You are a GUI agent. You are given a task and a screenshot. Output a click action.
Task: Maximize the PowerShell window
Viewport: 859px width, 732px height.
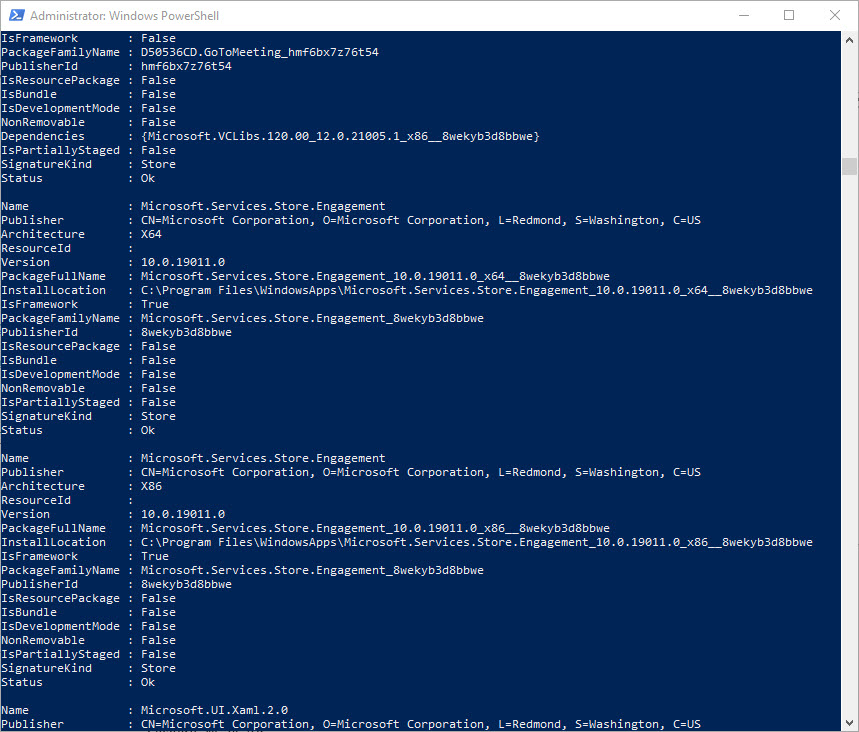pos(789,15)
